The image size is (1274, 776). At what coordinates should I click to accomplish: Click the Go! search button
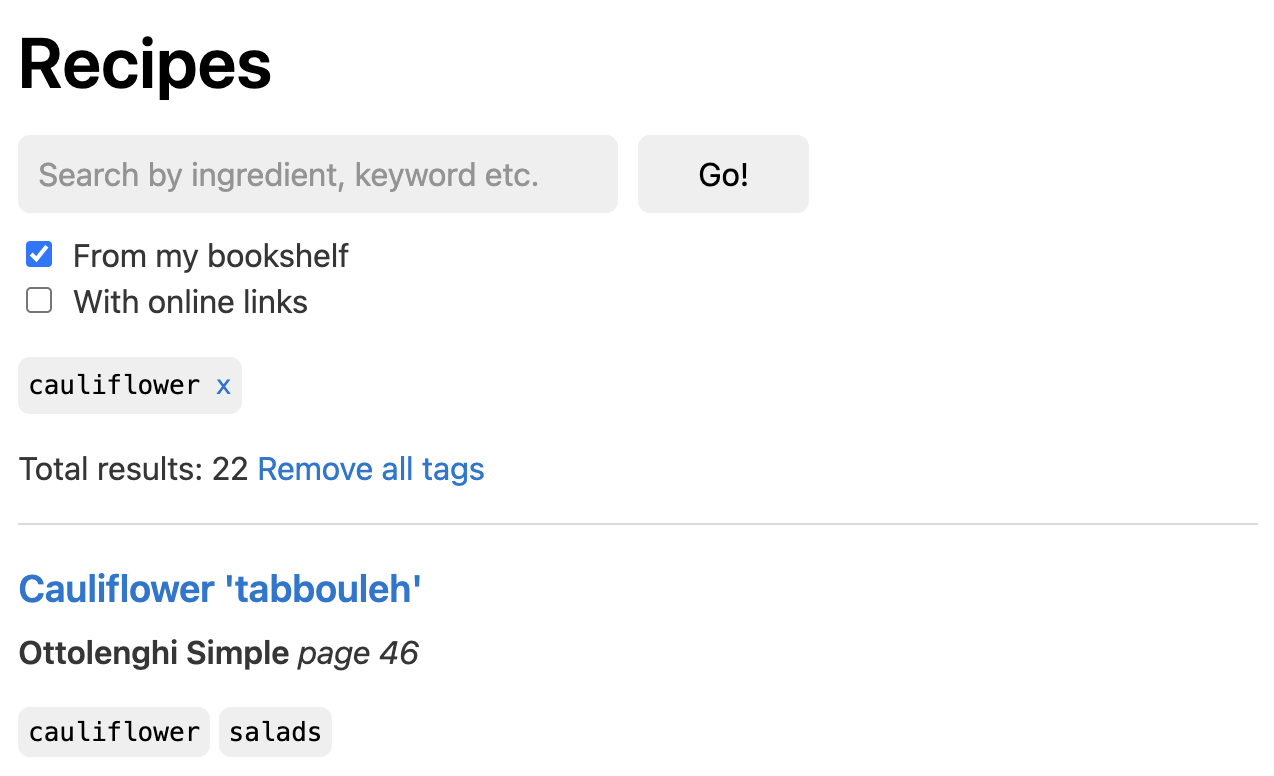pyautogui.click(x=722, y=173)
